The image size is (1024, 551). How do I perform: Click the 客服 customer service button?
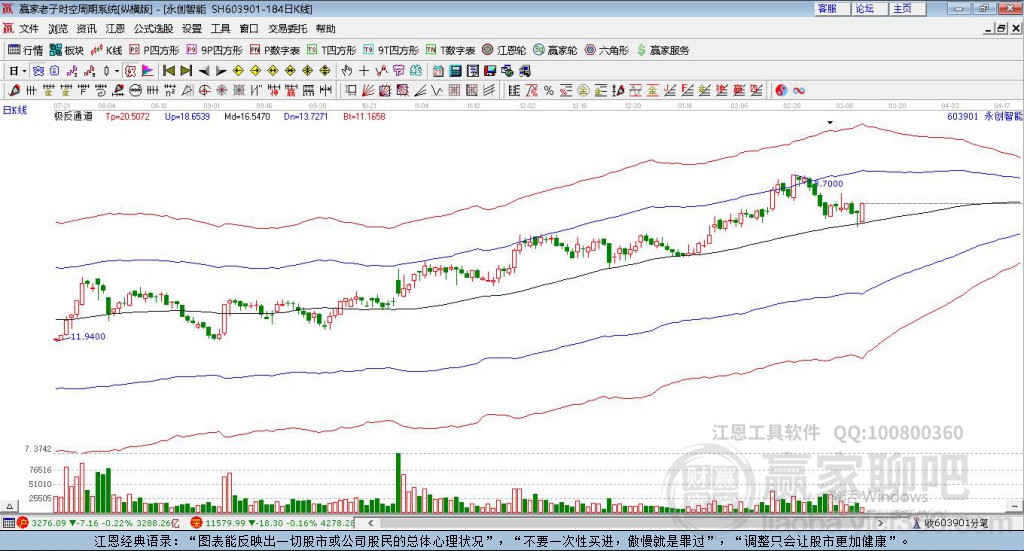pos(833,8)
